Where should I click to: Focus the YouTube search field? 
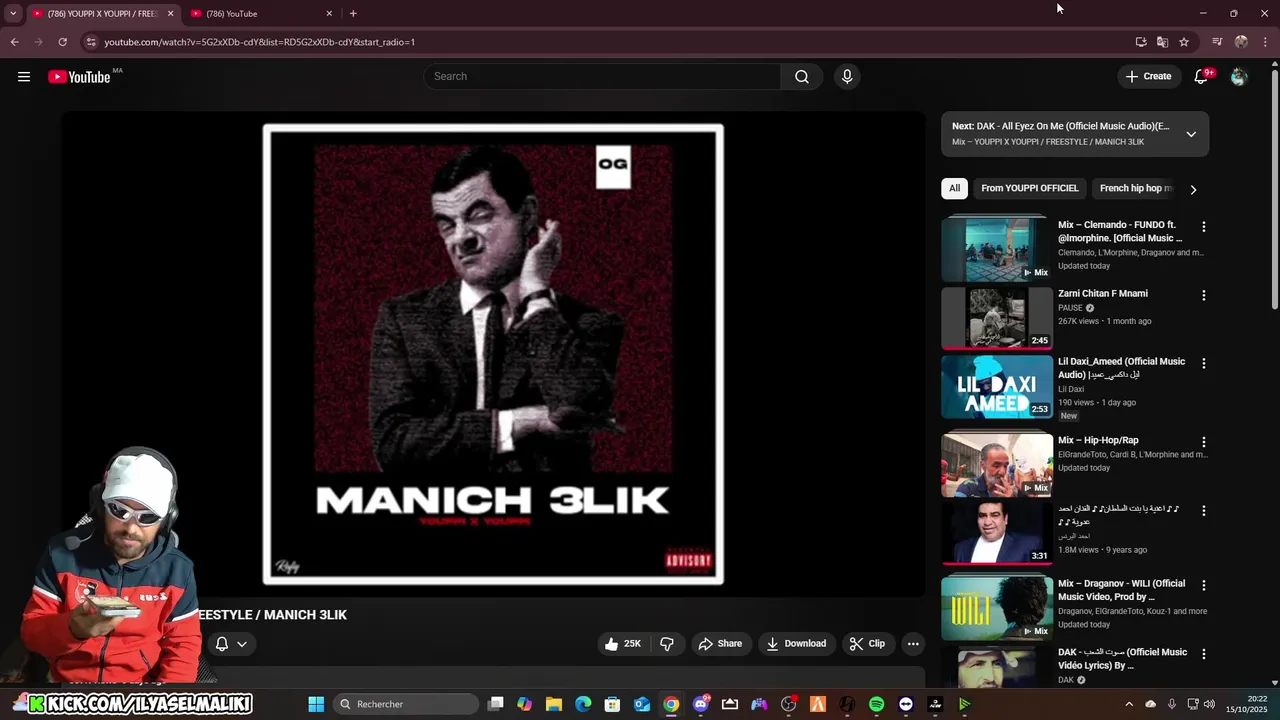(603, 77)
